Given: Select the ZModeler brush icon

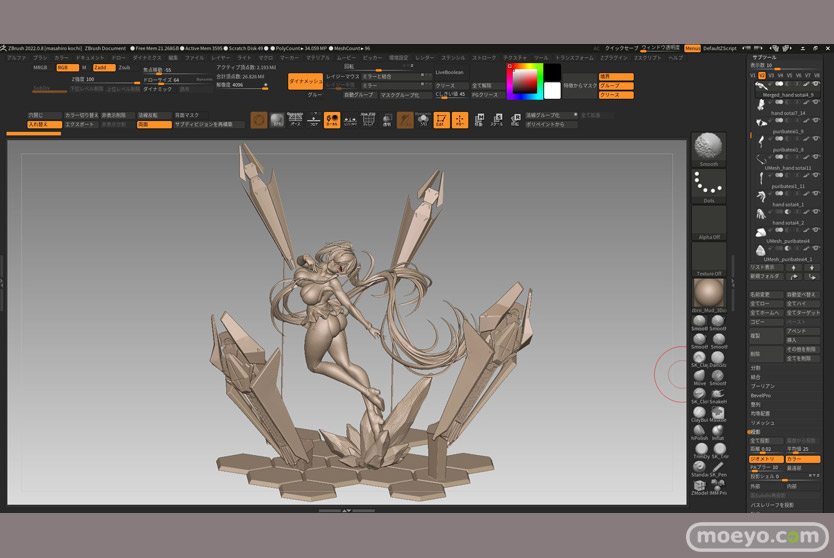Looking at the screenshot, I should (x=699, y=487).
